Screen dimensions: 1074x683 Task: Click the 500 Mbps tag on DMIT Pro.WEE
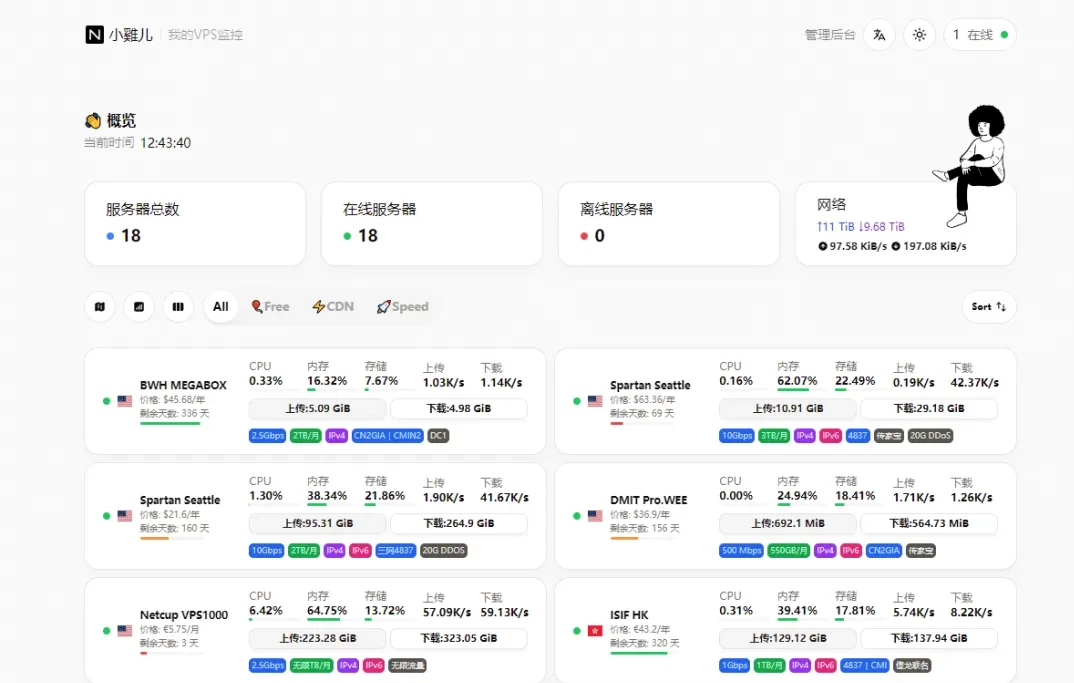[x=741, y=551]
